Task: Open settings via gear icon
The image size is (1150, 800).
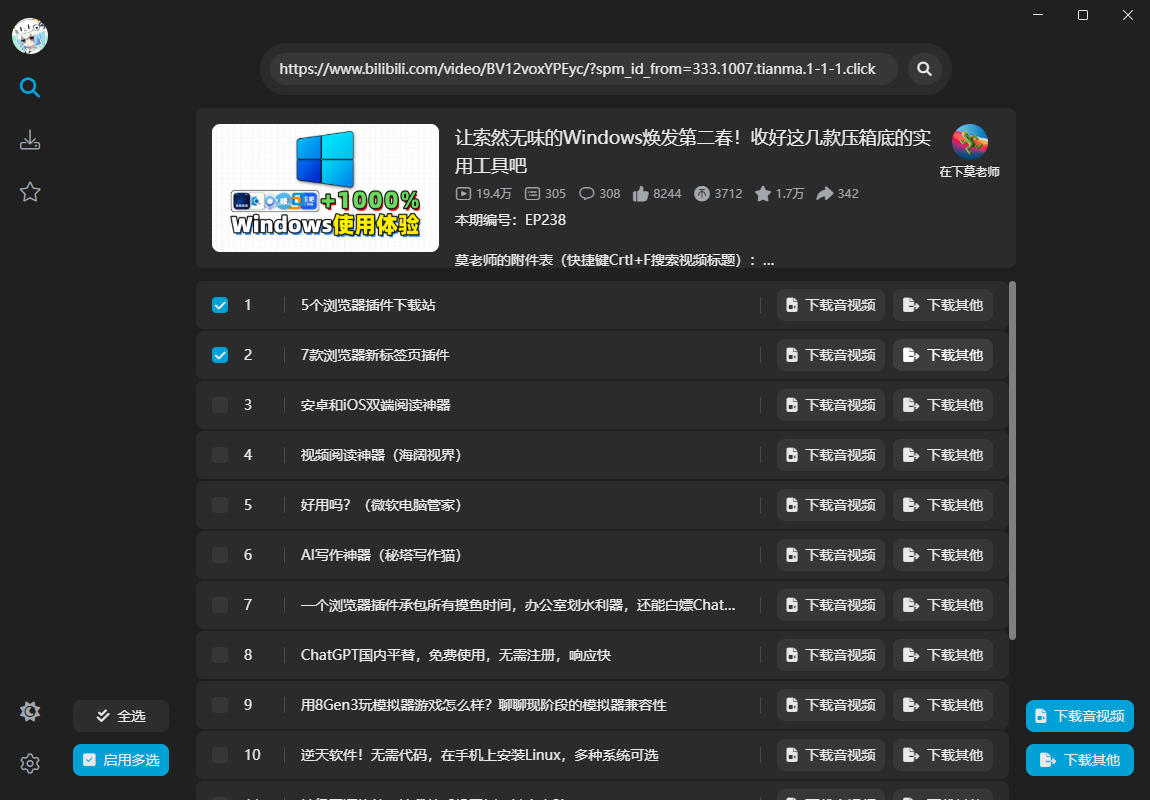Action: pos(30,763)
